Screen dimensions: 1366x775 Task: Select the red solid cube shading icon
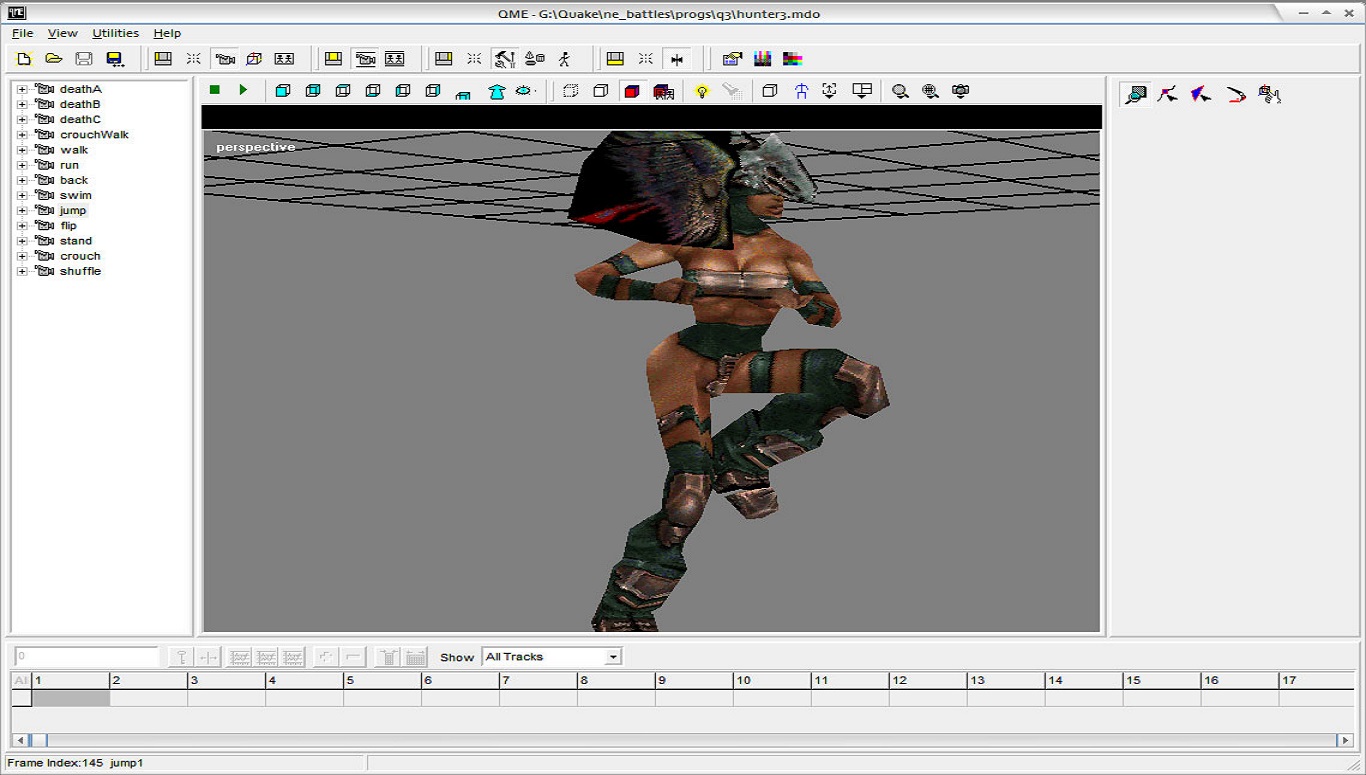[x=631, y=91]
